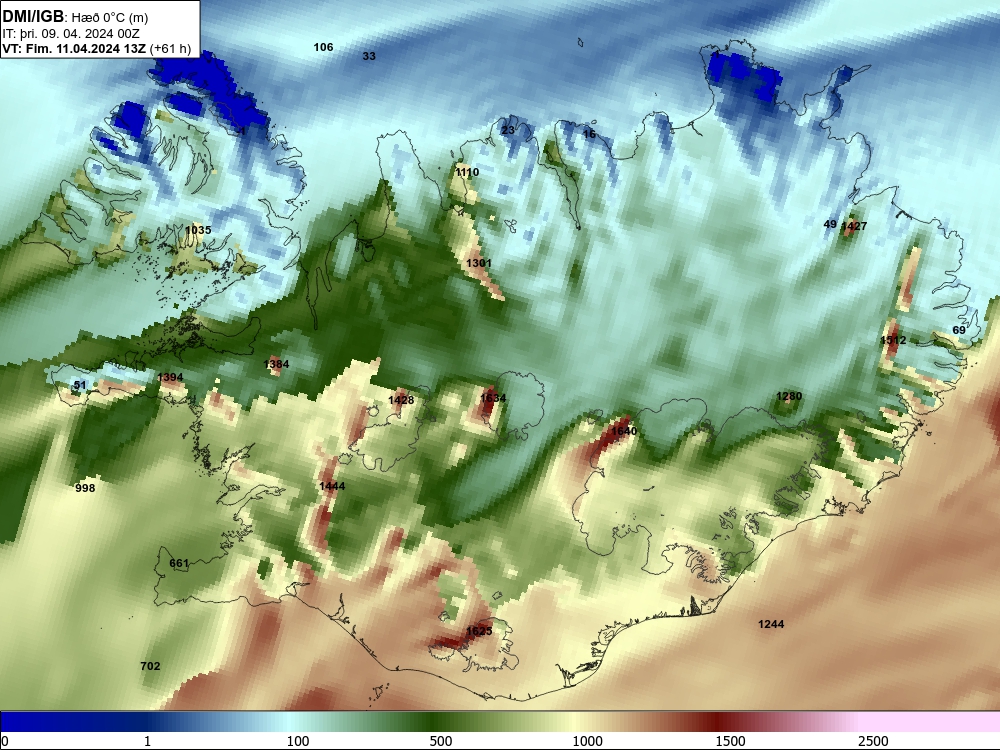Click the map value 702
The image size is (1000, 750).
click(x=150, y=666)
